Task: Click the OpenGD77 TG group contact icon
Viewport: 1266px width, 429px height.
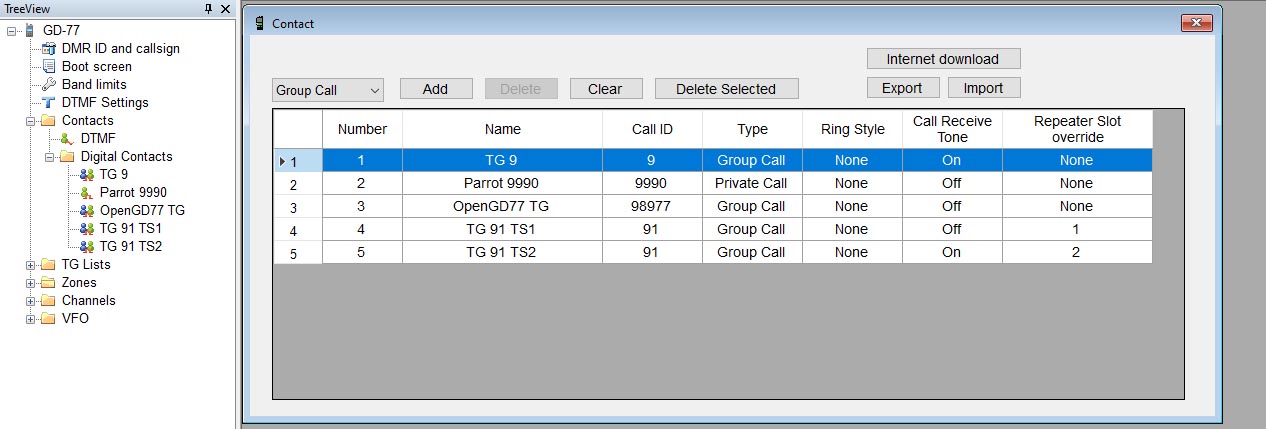Action: 87,210
